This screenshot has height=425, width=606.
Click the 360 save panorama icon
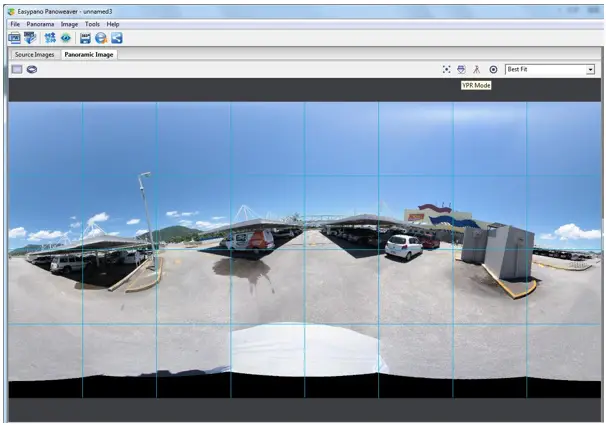pyautogui.click(x=85, y=38)
